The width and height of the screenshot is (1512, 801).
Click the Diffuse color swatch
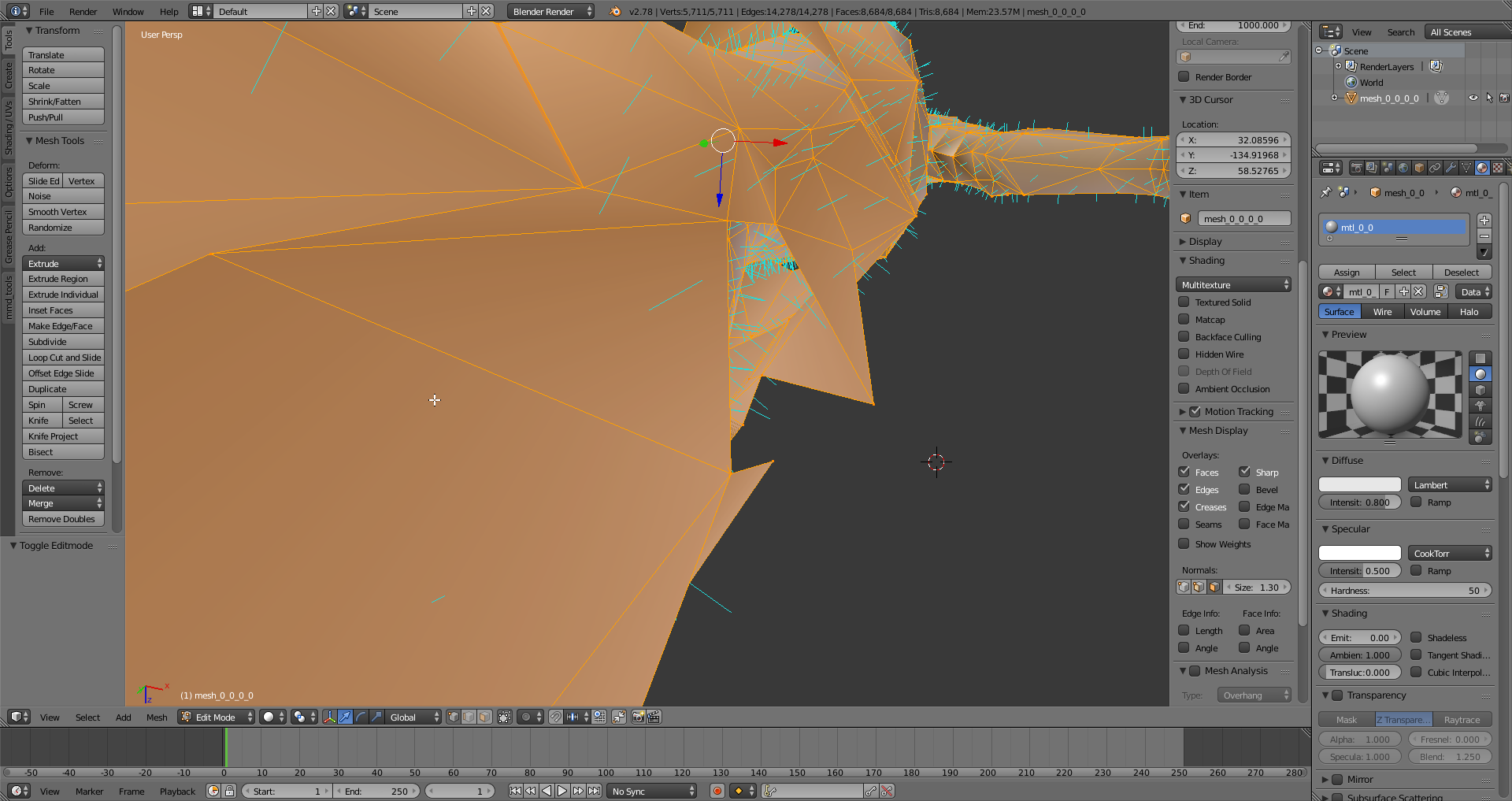(1359, 484)
